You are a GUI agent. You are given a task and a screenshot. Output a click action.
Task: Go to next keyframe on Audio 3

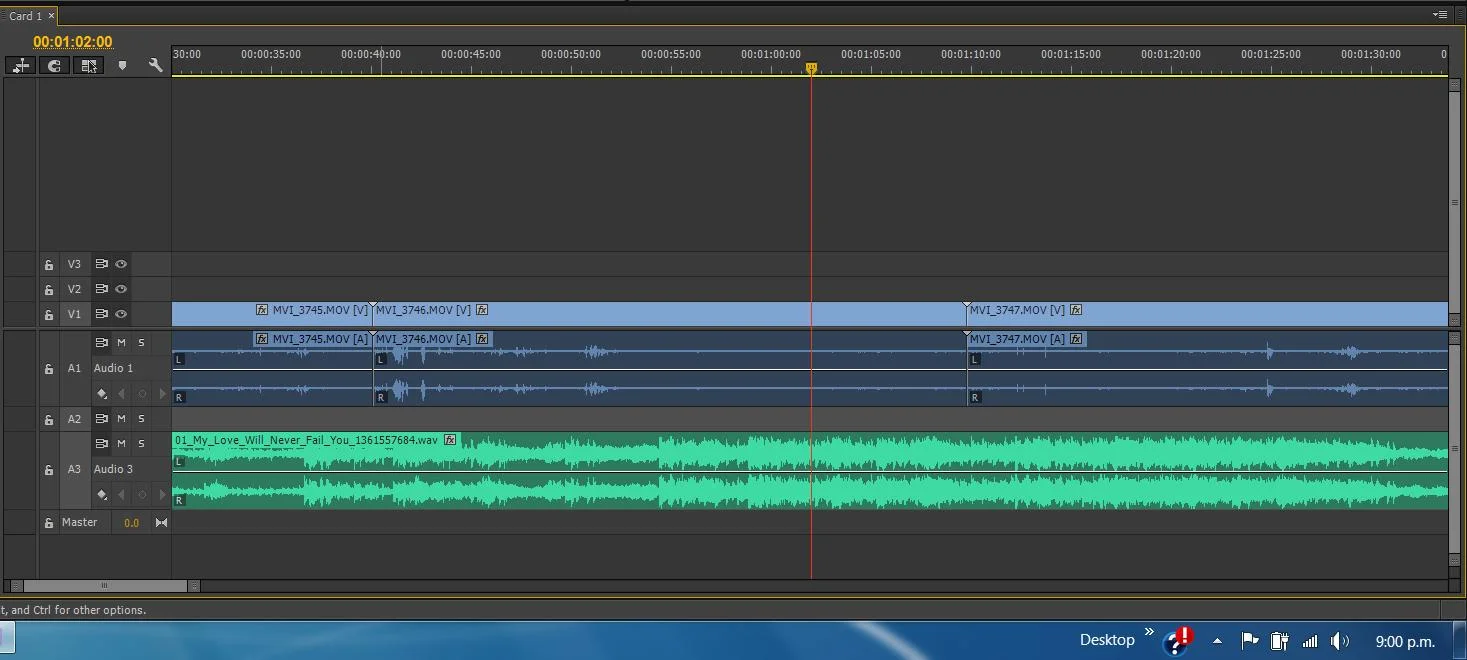162,494
